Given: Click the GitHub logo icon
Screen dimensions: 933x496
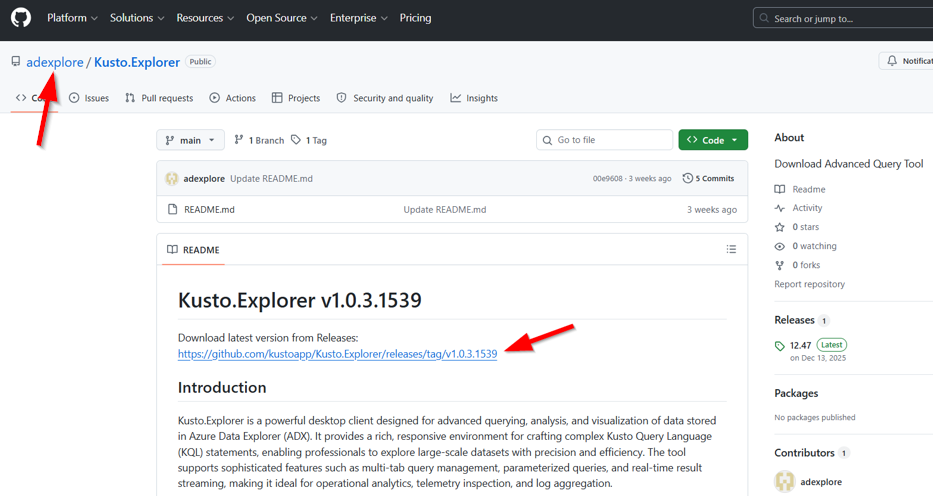Looking at the screenshot, I should [x=20, y=18].
